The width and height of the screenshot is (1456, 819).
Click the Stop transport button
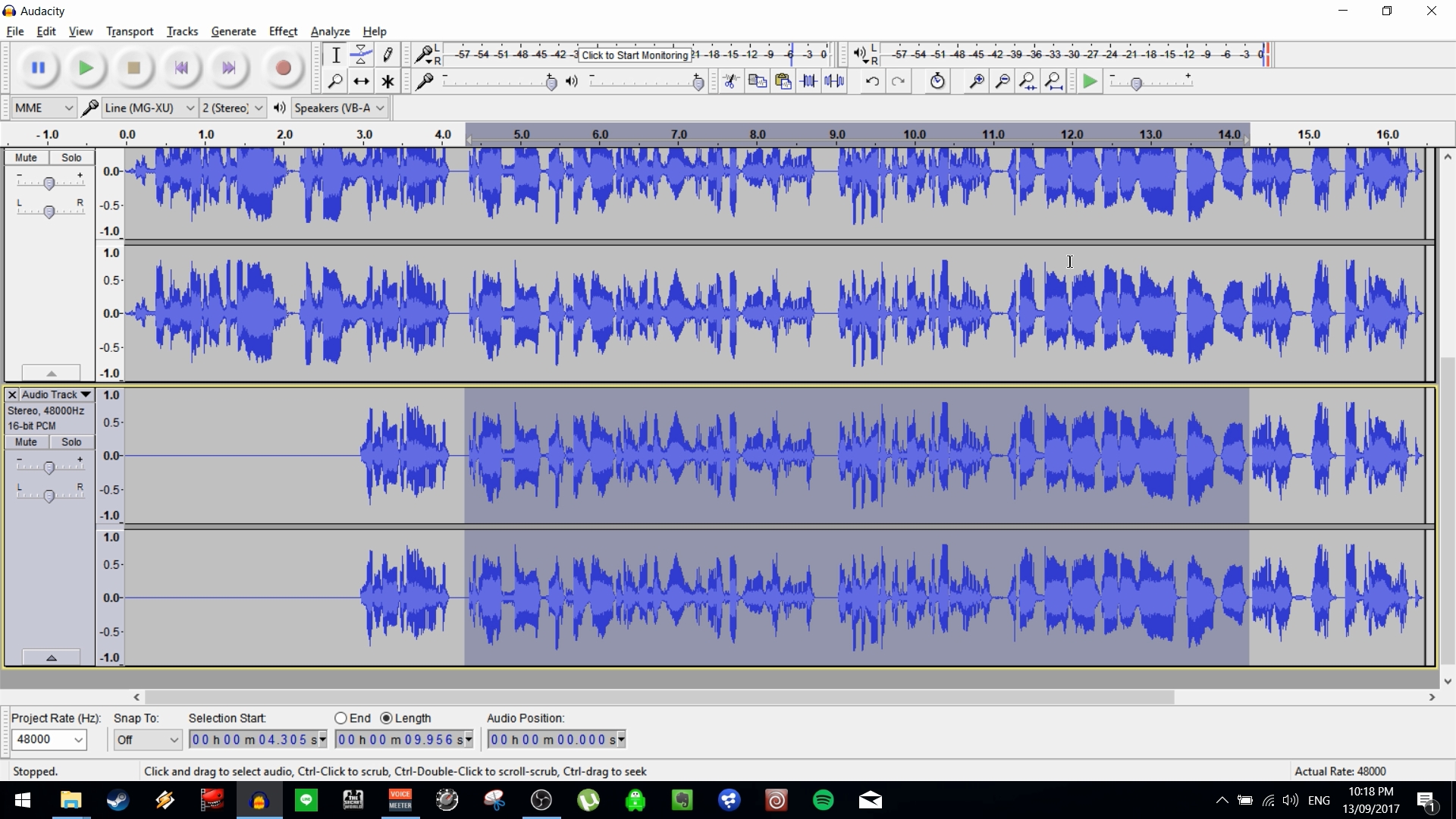coord(133,68)
